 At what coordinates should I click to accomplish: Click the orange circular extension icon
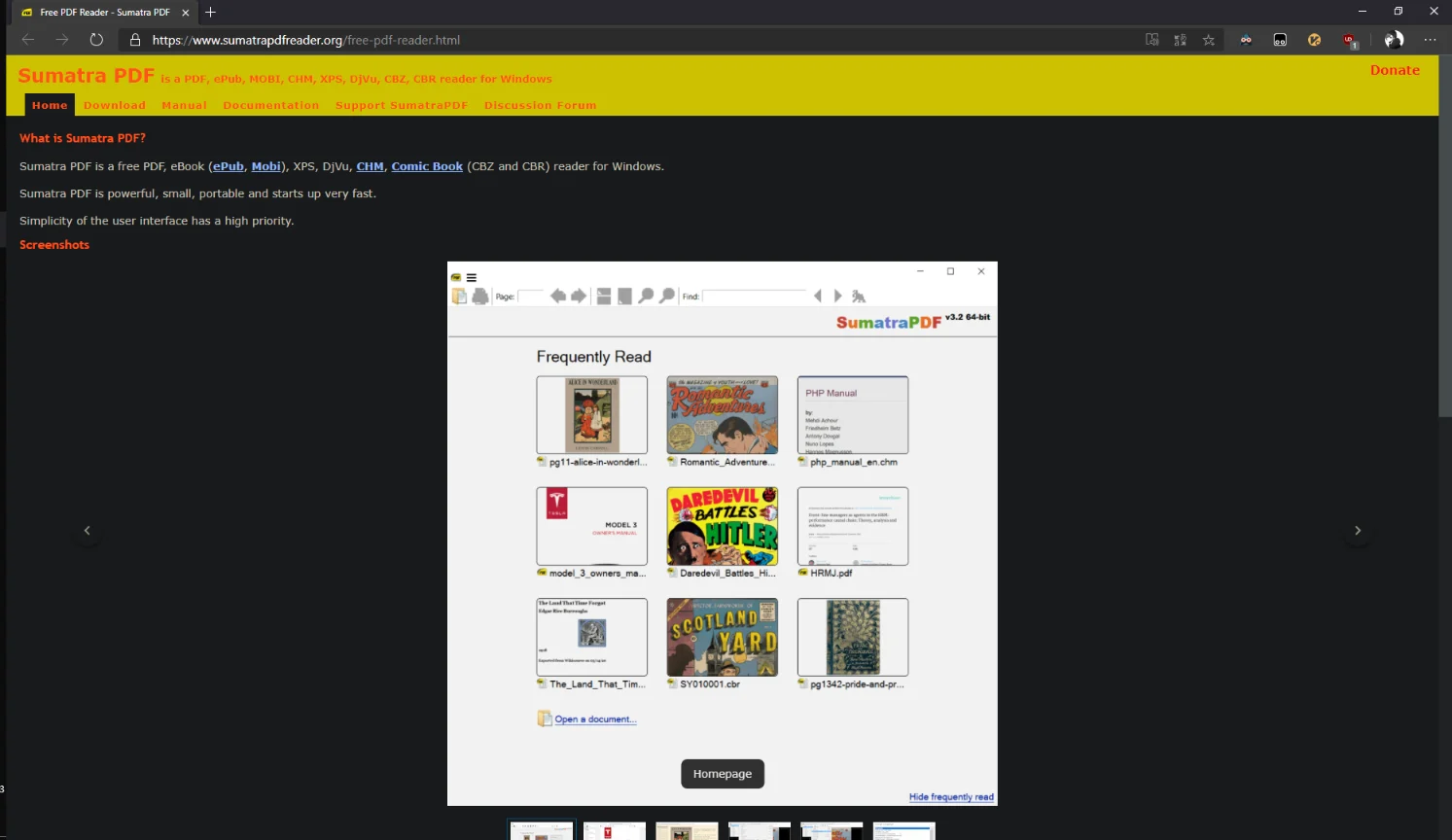(1314, 40)
